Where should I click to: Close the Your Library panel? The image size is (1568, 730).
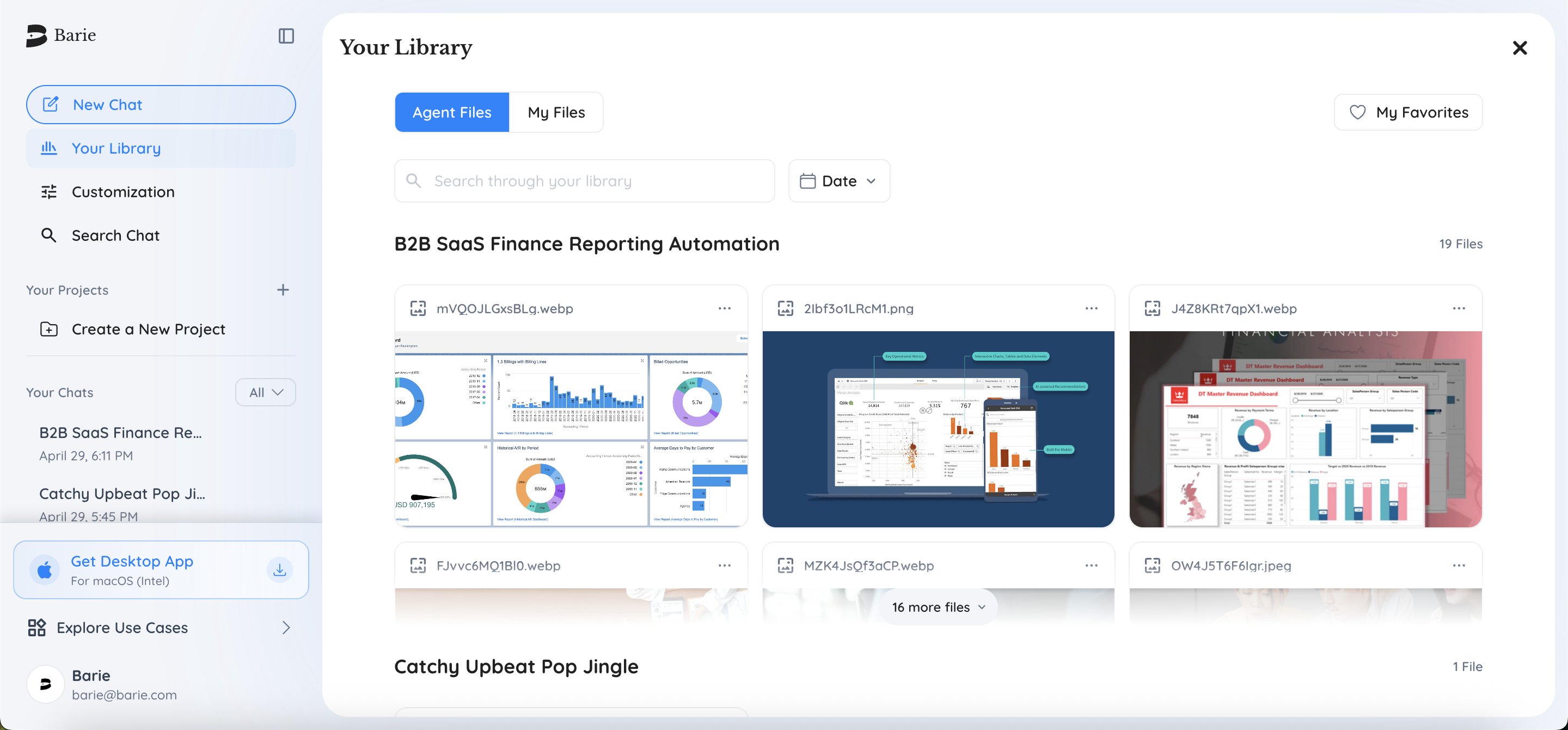1520,47
